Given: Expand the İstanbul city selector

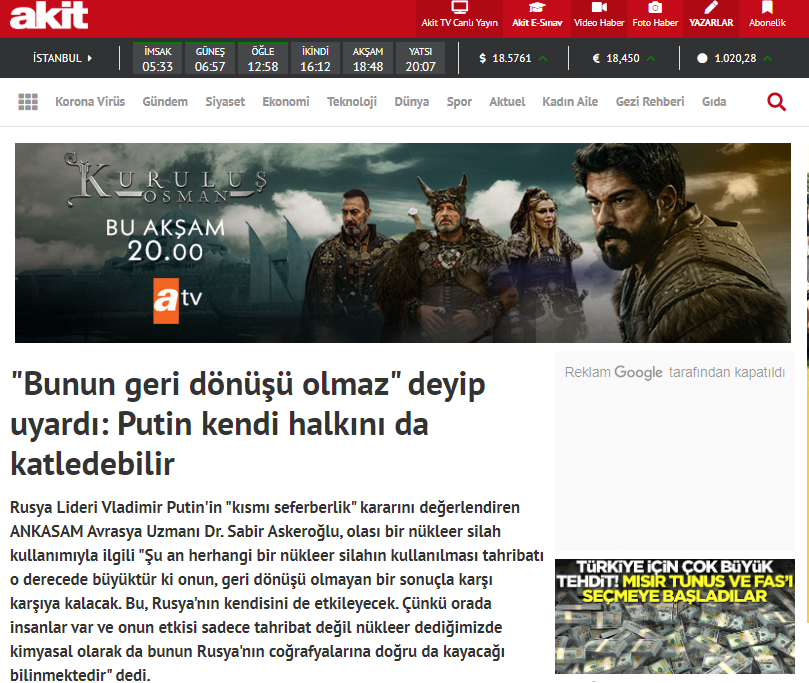Looking at the screenshot, I should [x=62, y=58].
